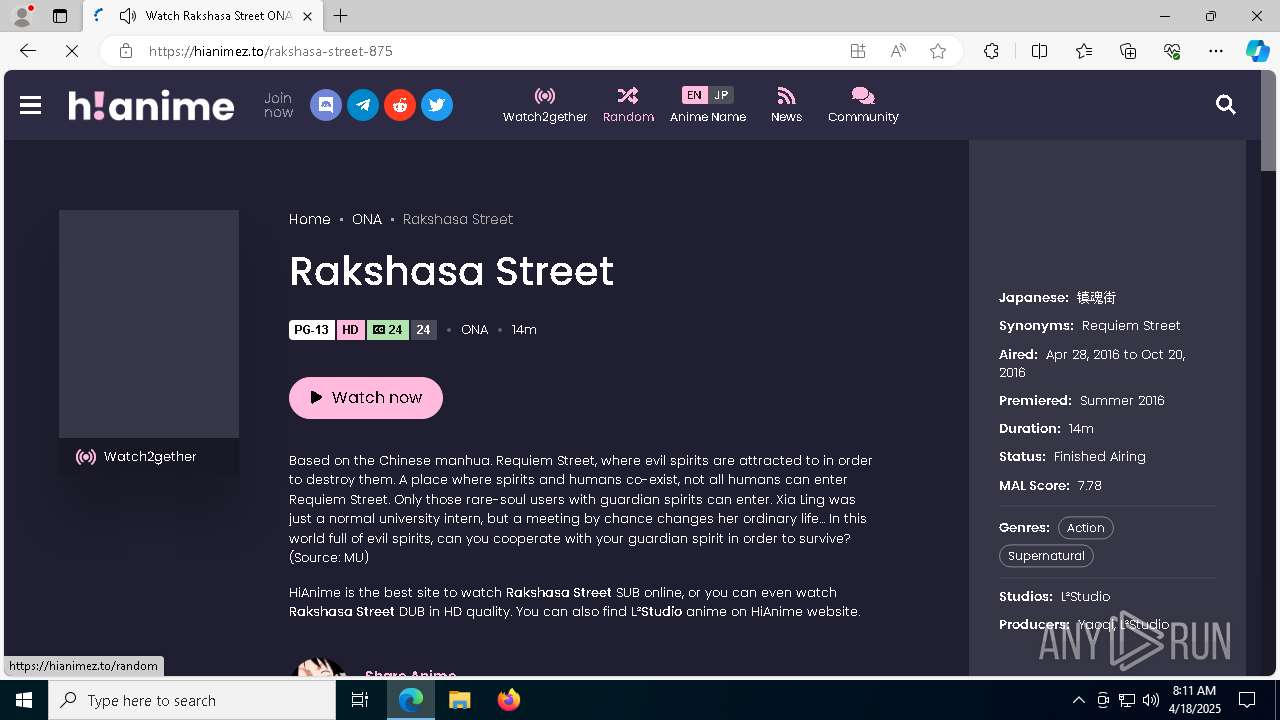Open the hamburger sidebar menu
The width and height of the screenshot is (1280, 720).
[x=30, y=105]
